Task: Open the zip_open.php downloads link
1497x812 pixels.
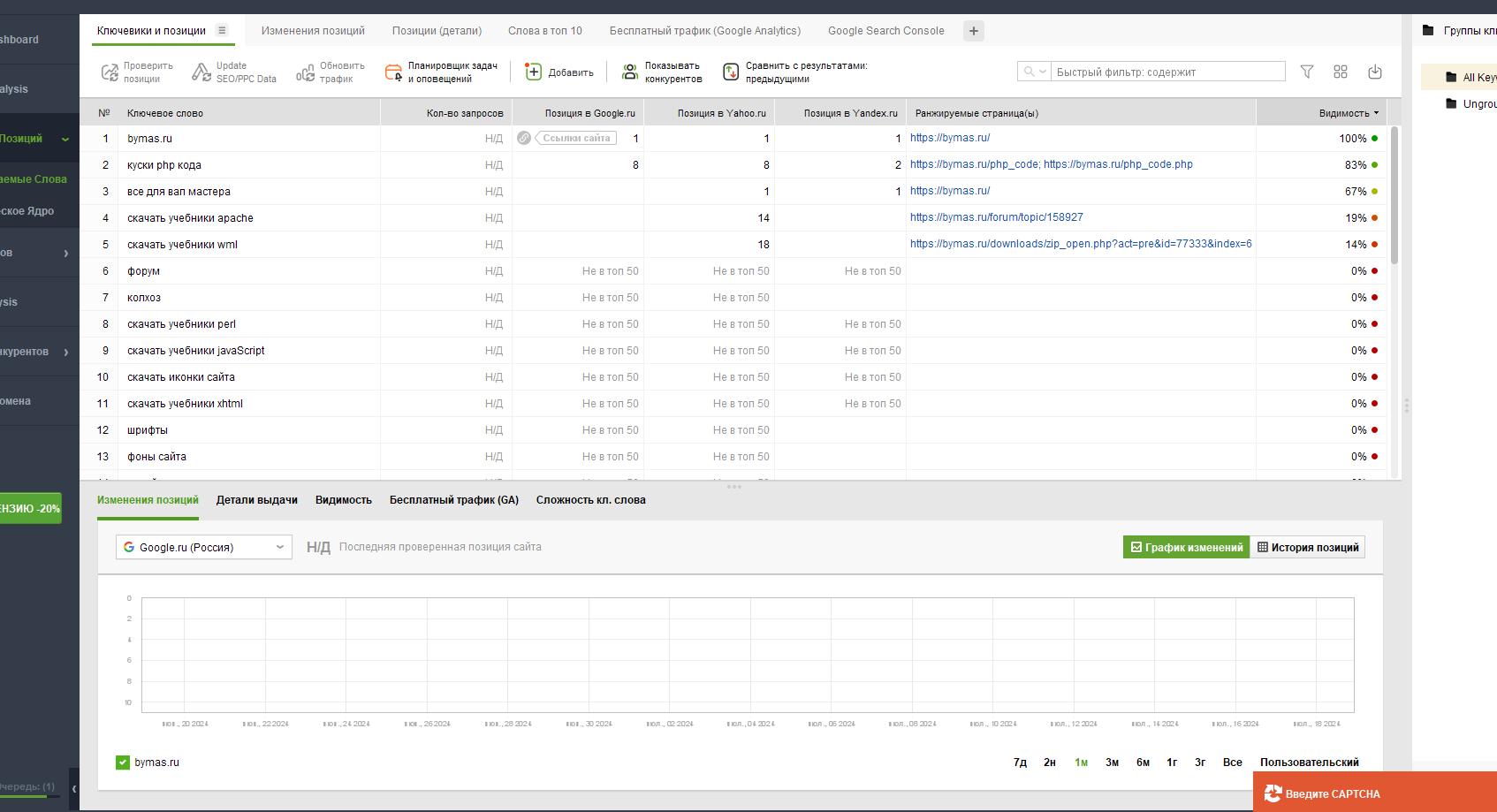Action: [1081, 244]
